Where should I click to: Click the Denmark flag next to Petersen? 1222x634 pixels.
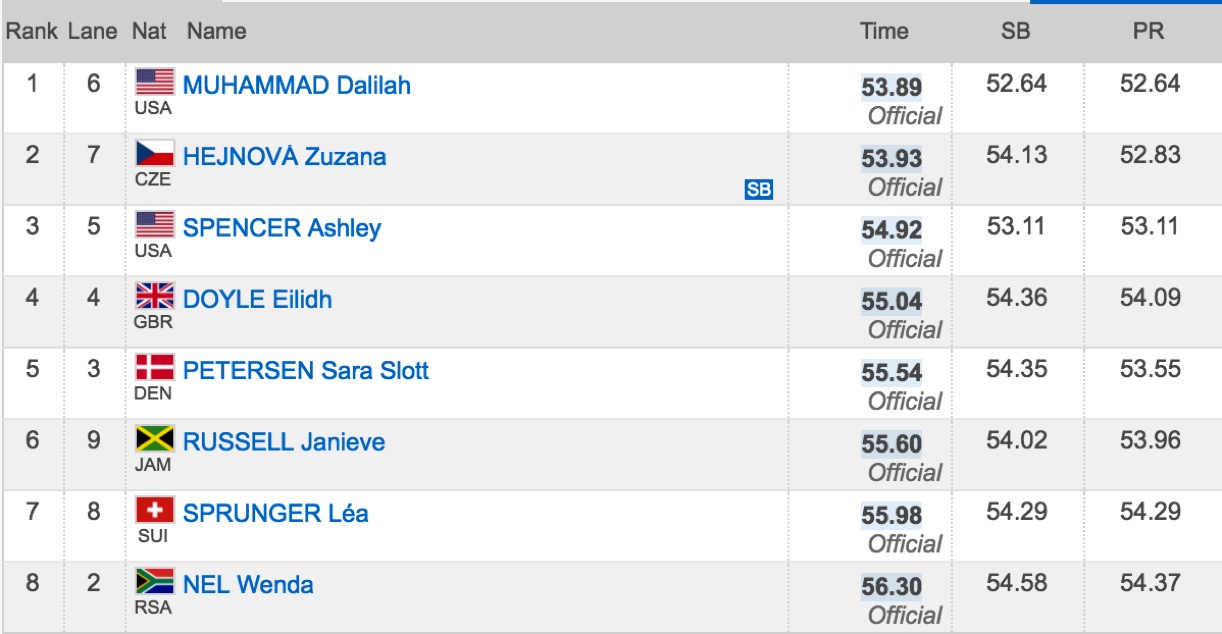[155, 367]
